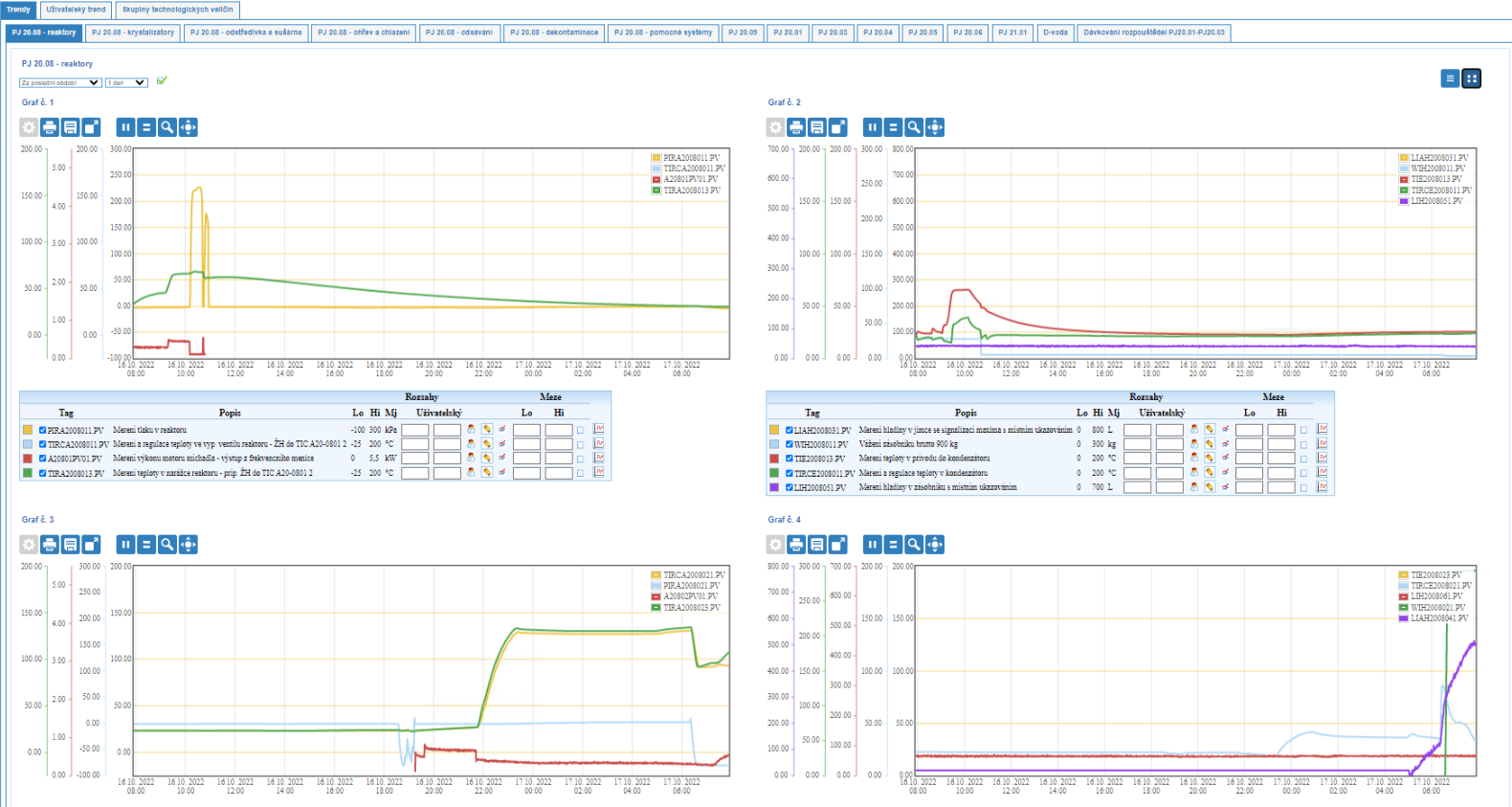Toggle the A20801PV01.PV tag checkbox

[43, 459]
